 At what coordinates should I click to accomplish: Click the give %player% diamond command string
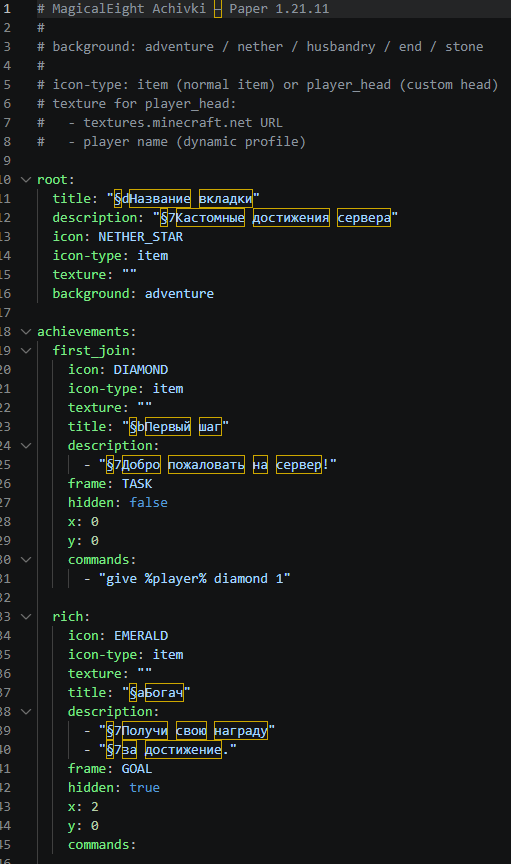click(x=195, y=579)
